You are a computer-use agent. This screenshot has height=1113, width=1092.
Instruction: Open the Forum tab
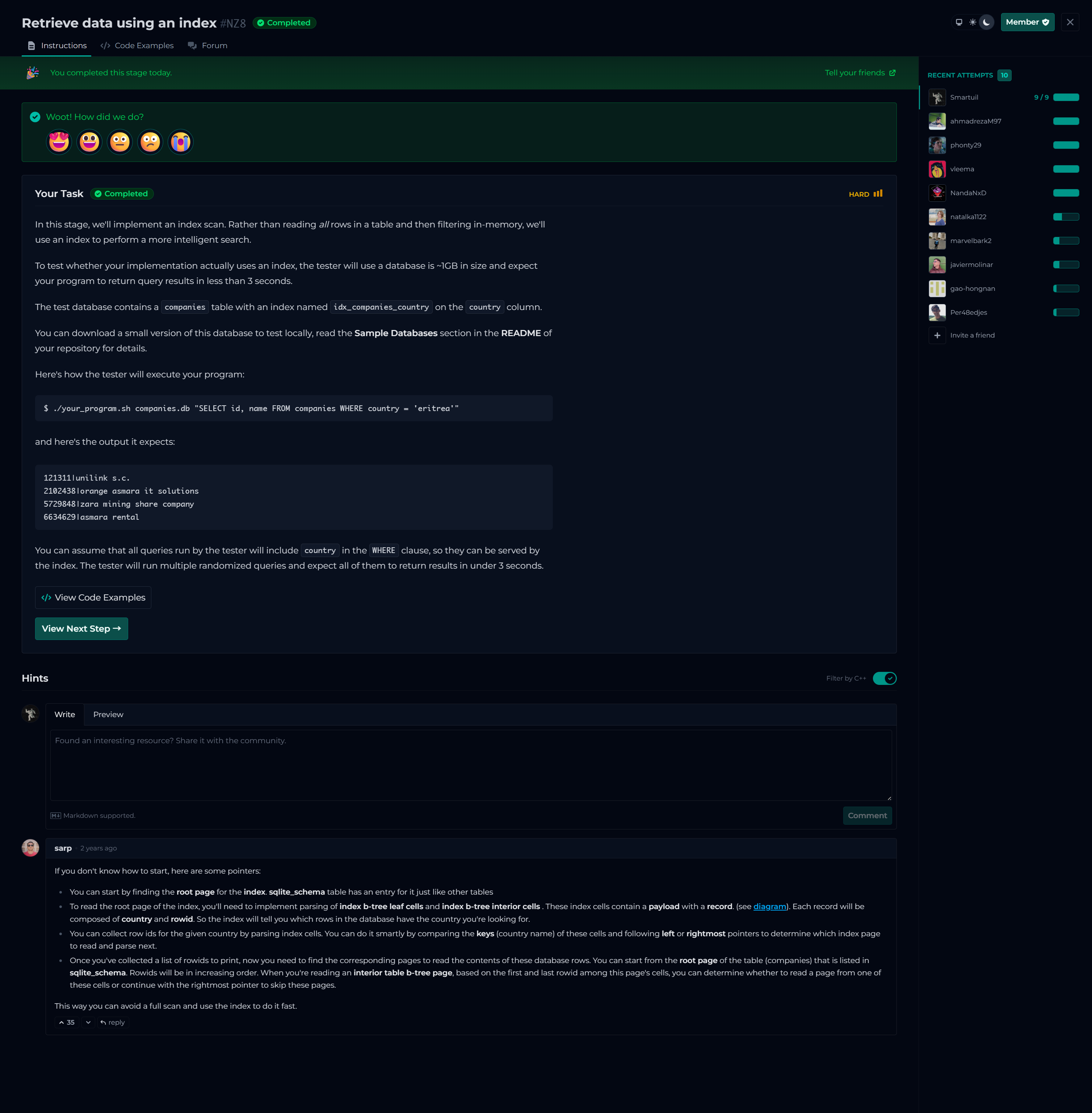(x=207, y=45)
